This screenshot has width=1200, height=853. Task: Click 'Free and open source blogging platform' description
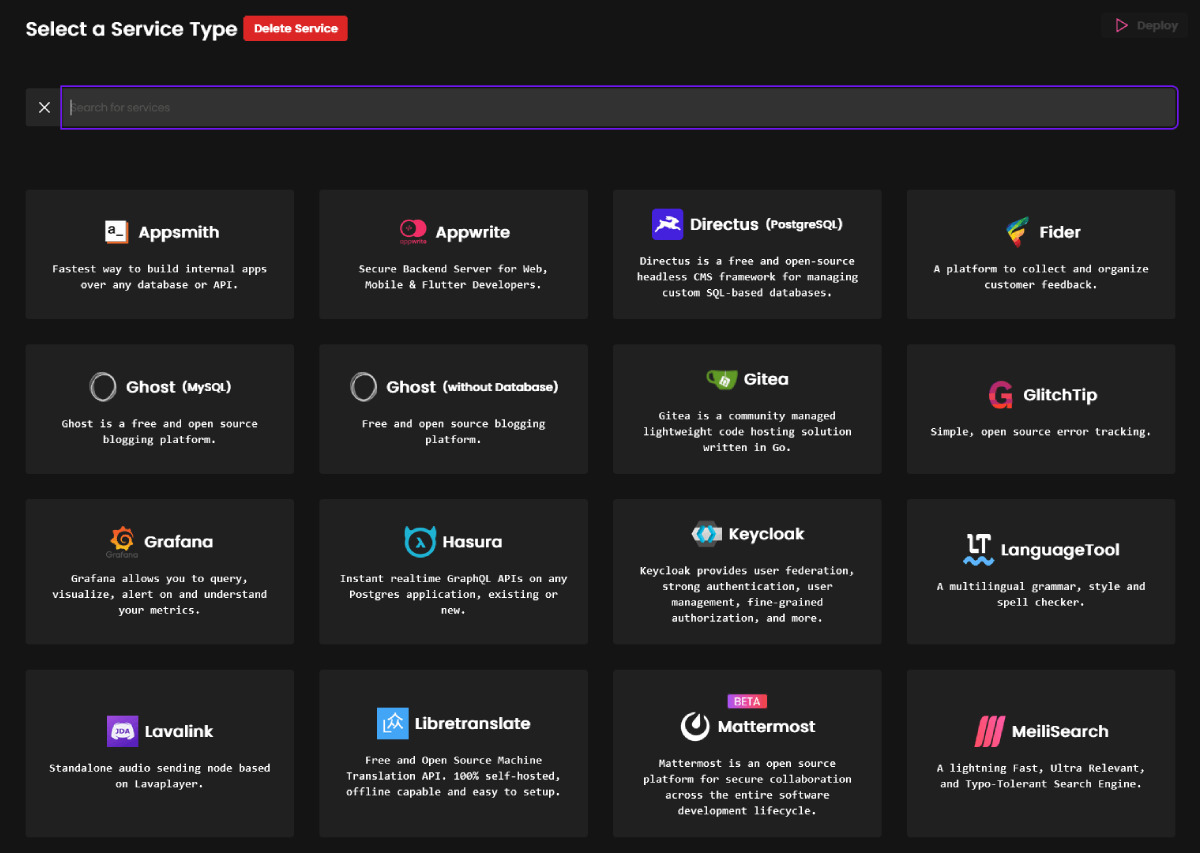tap(453, 432)
